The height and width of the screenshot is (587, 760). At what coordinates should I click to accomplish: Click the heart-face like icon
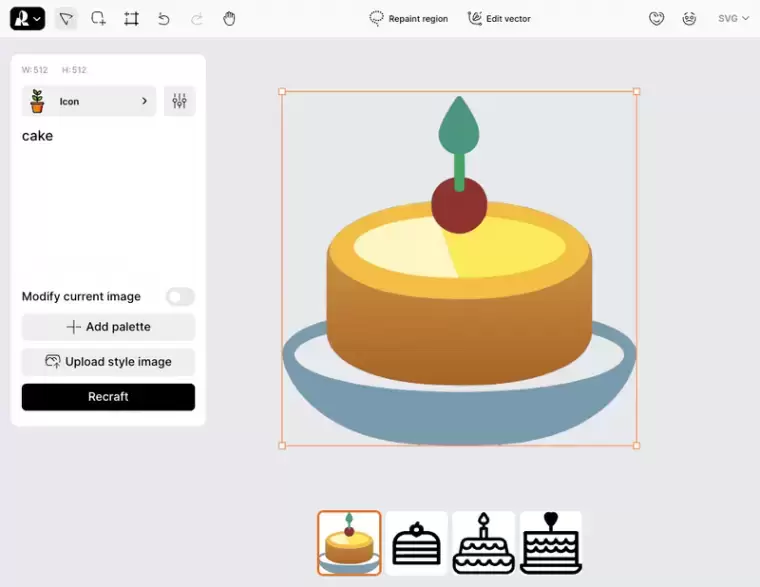(656, 18)
